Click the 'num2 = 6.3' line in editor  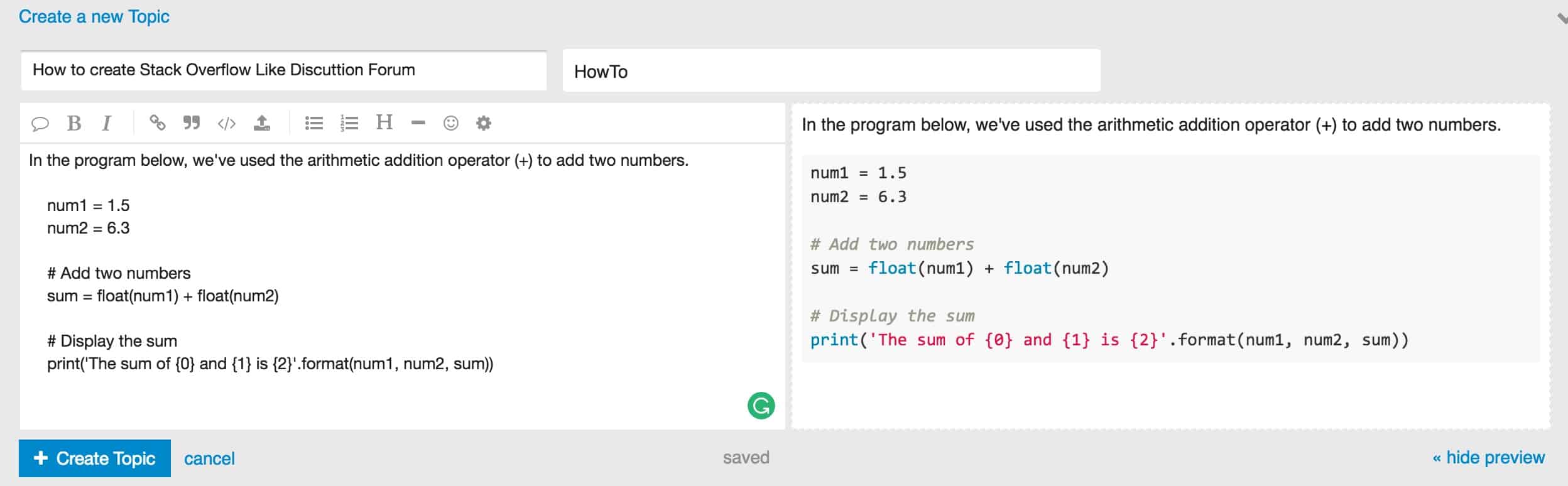(89, 228)
